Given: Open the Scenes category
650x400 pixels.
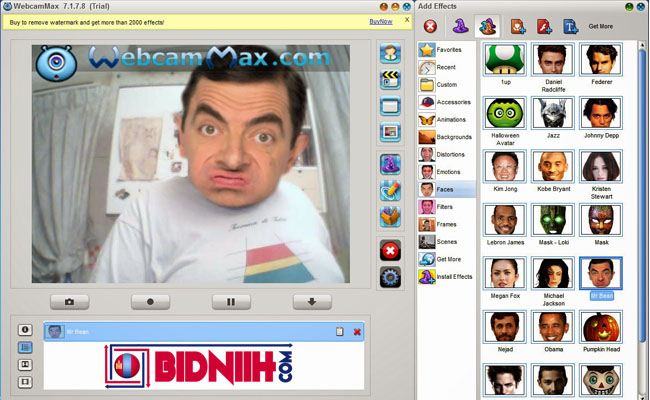Looking at the screenshot, I should (446, 242).
